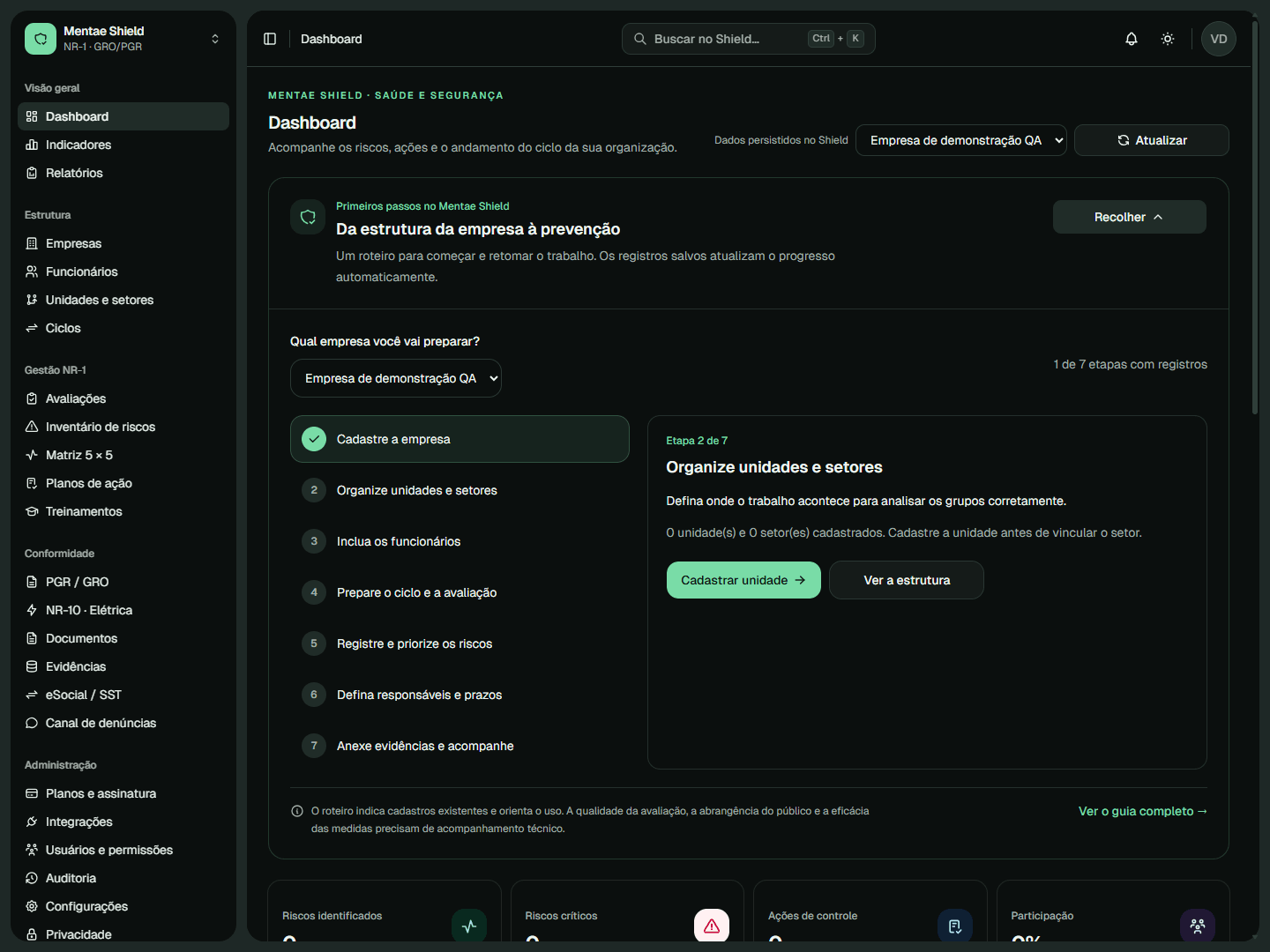The height and width of the screenshot is (952, 1270).
Task: Click the Participação people icon
Action: coord(1198,926)
